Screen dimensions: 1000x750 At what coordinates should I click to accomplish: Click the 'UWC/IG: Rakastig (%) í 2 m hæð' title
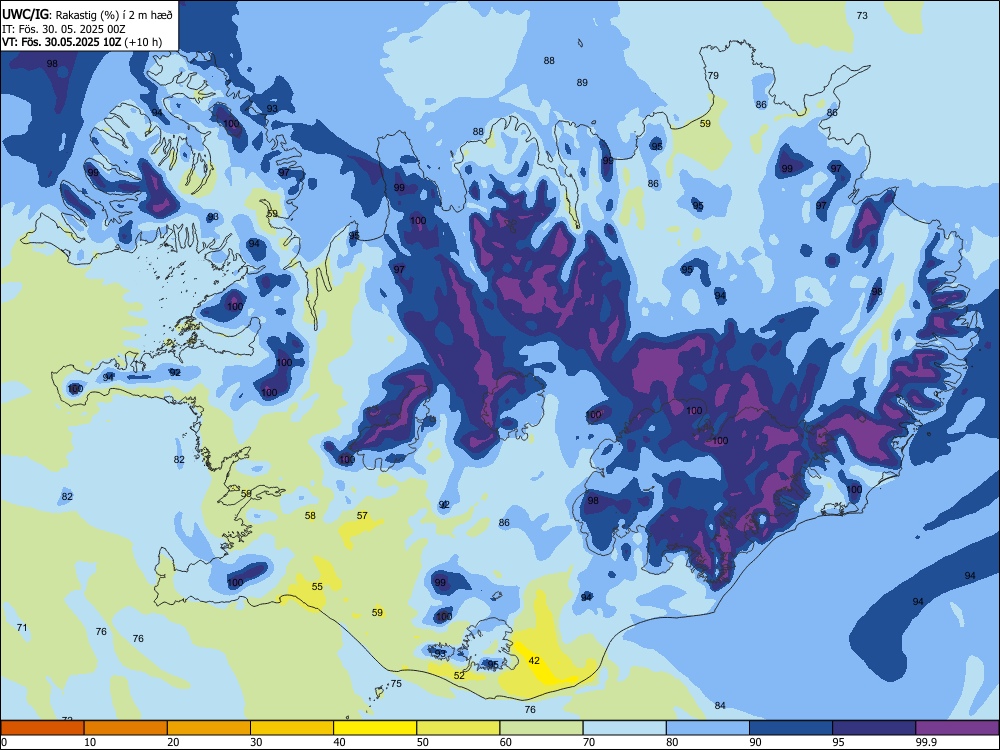(87, 15)
